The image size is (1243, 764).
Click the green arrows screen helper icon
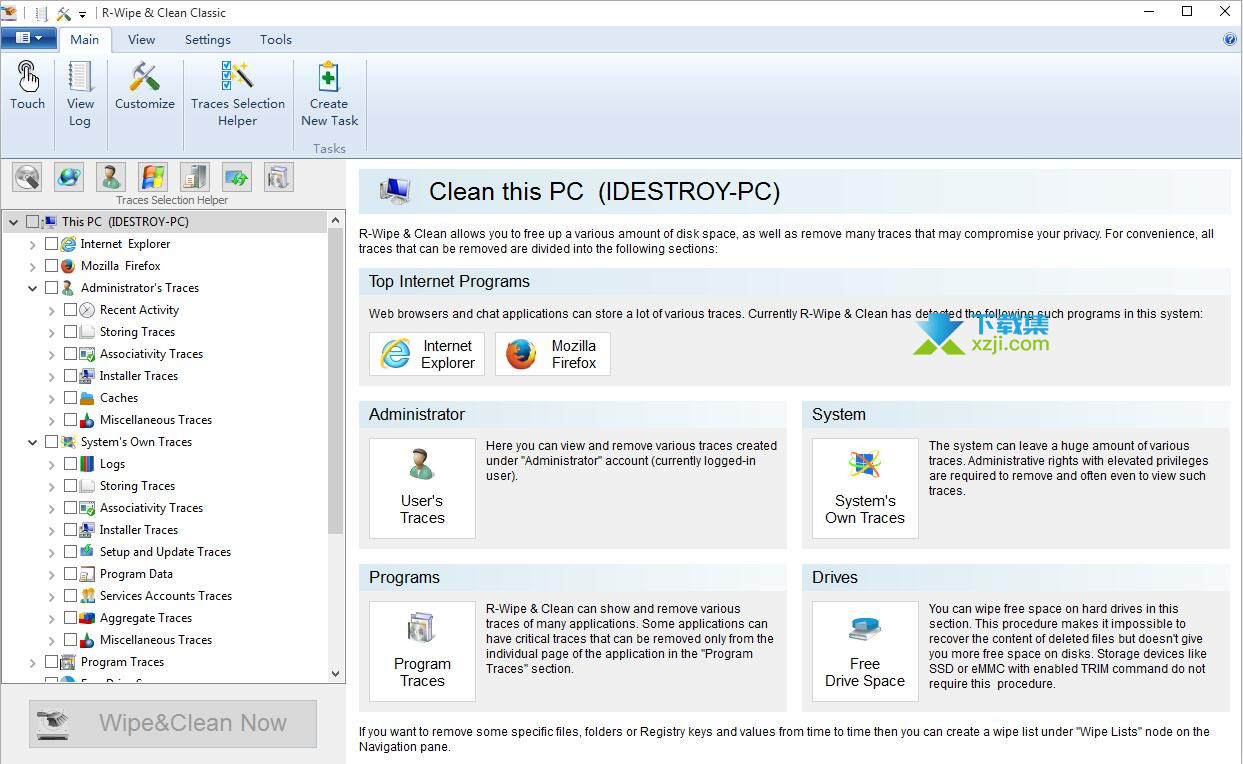point(237,177)
